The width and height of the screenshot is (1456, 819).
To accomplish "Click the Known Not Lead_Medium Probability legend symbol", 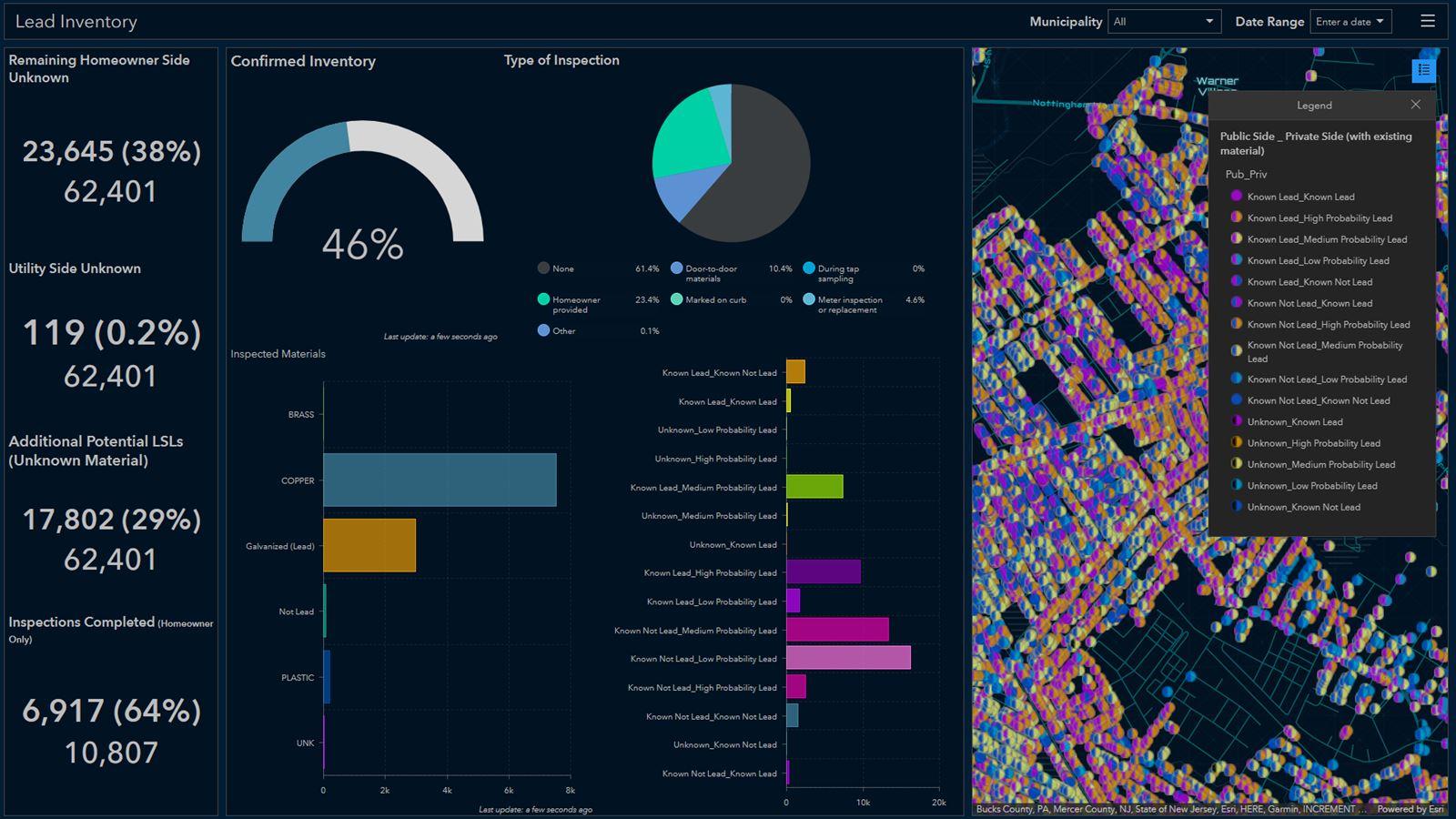I will click(x=1237, y=350).
